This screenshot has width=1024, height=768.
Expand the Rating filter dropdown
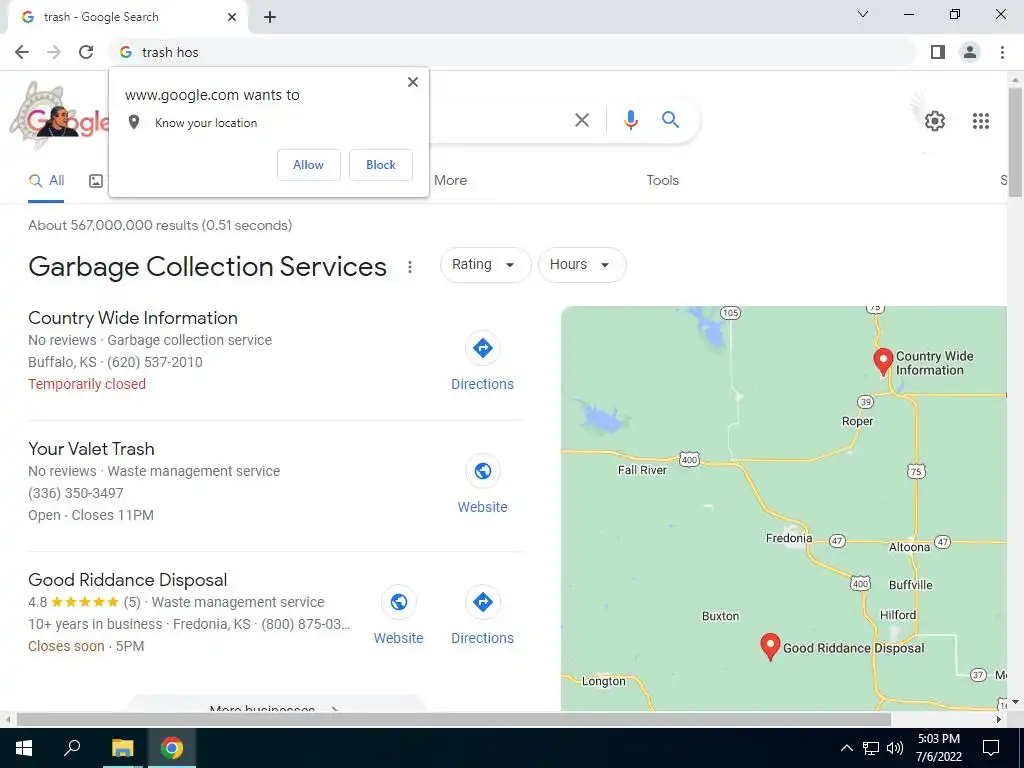pyautogui.click(x=485, y=264)
